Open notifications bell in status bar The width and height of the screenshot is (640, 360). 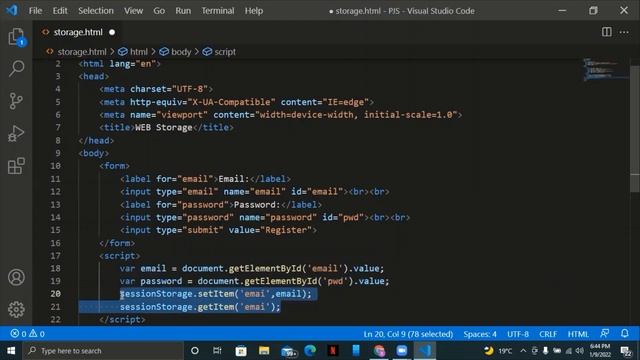point(624,333)
